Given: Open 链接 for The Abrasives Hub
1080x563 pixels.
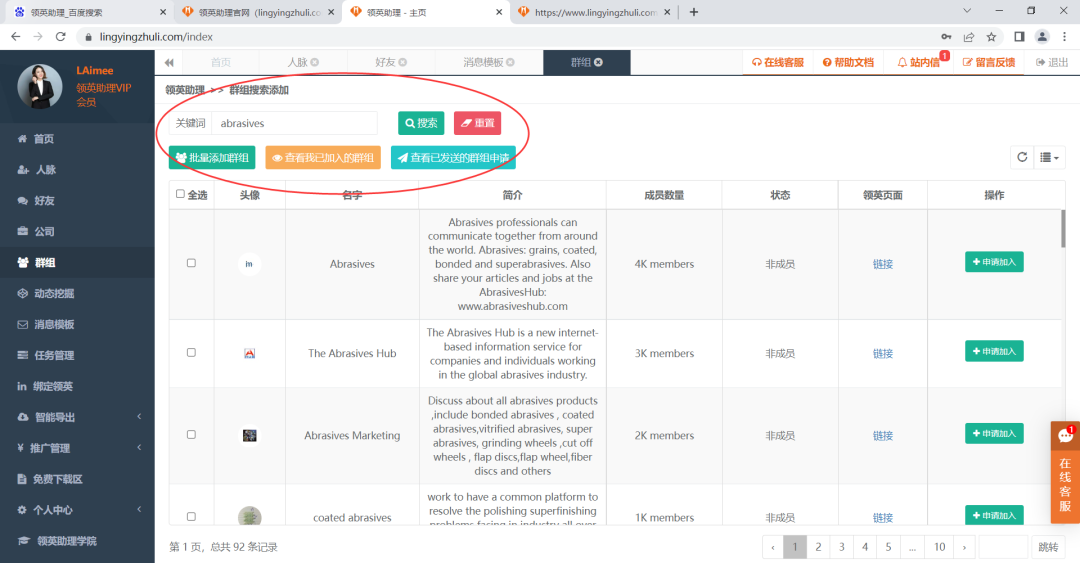Looking at the screenshot, I should [x=883, y=354].
